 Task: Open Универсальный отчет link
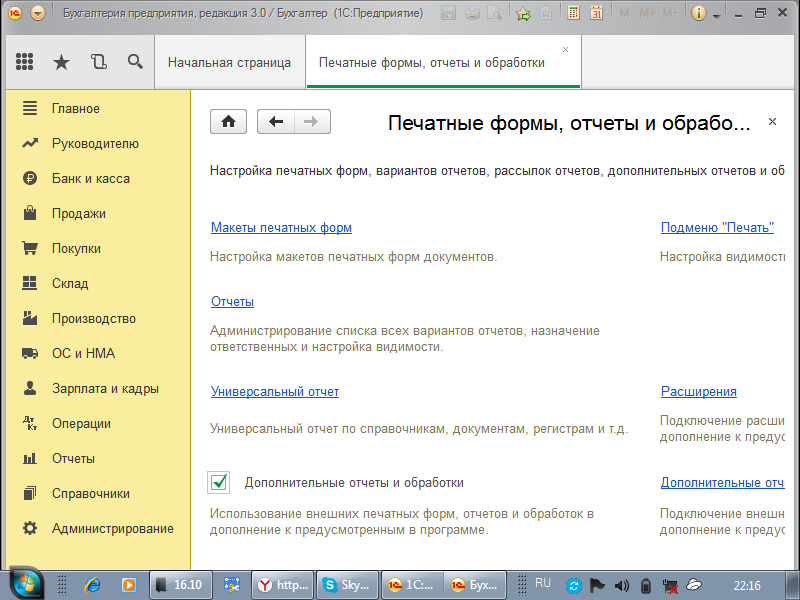[x=274, y=392]
